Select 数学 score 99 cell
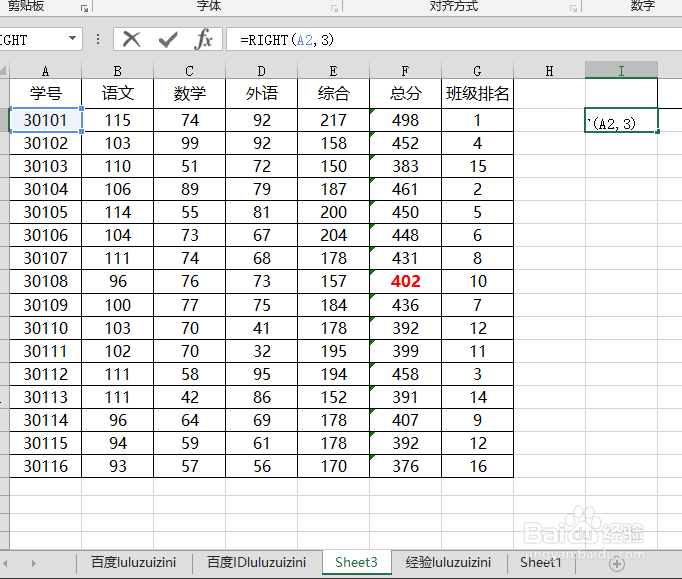This screenshot has width=682, height=579. click(x=189, y=143)
